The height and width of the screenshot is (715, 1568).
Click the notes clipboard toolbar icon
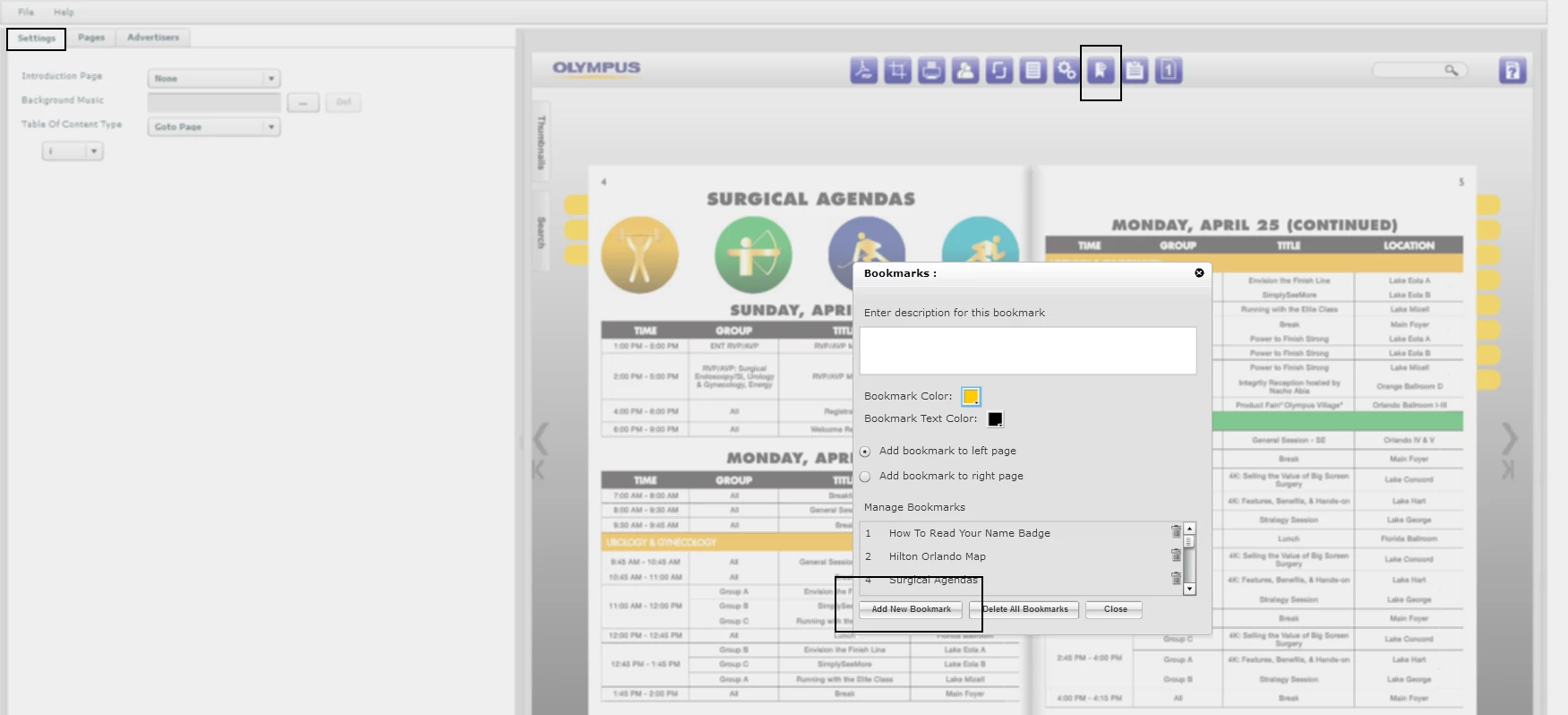1135,71
